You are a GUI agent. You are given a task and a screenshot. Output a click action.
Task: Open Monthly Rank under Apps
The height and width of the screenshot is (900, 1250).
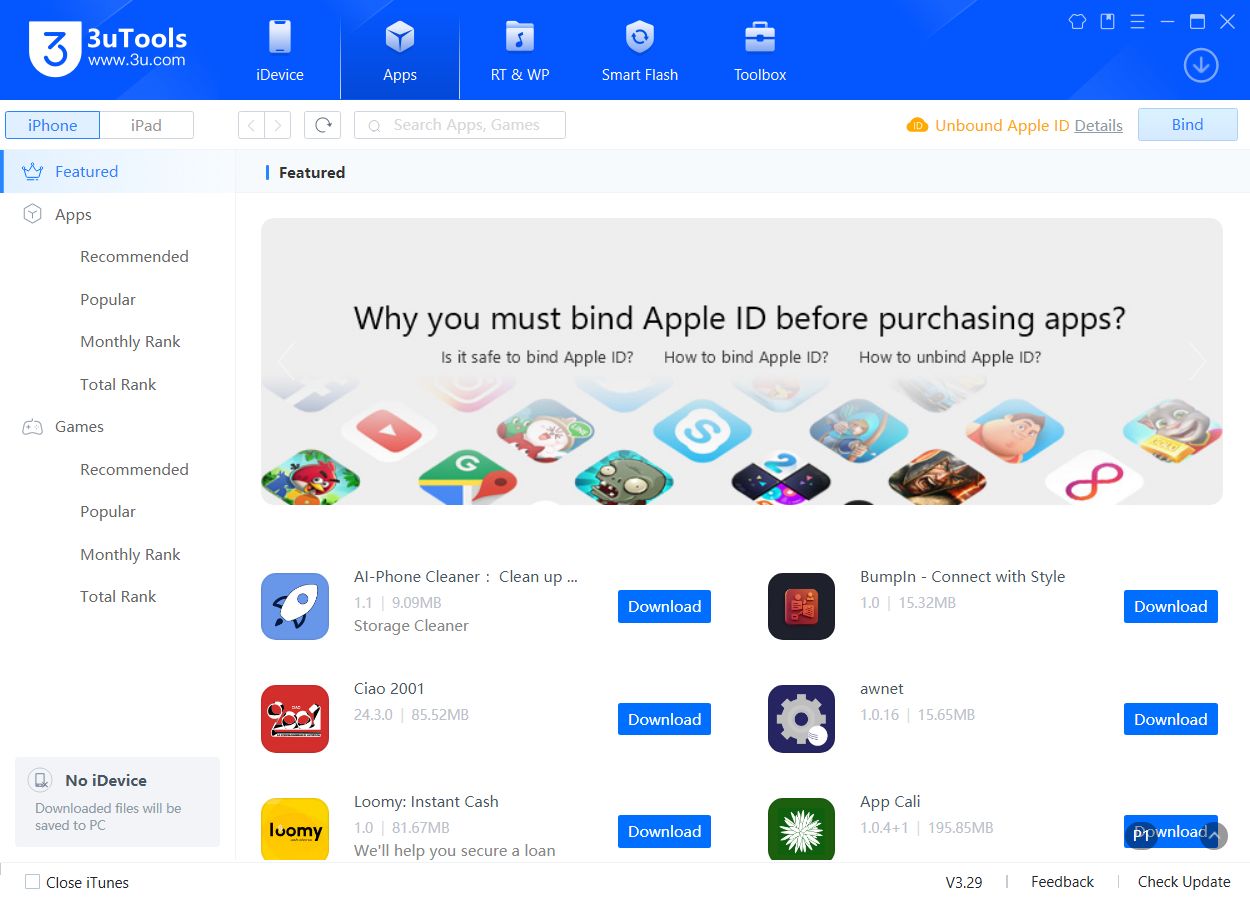(x=130, y=342)
